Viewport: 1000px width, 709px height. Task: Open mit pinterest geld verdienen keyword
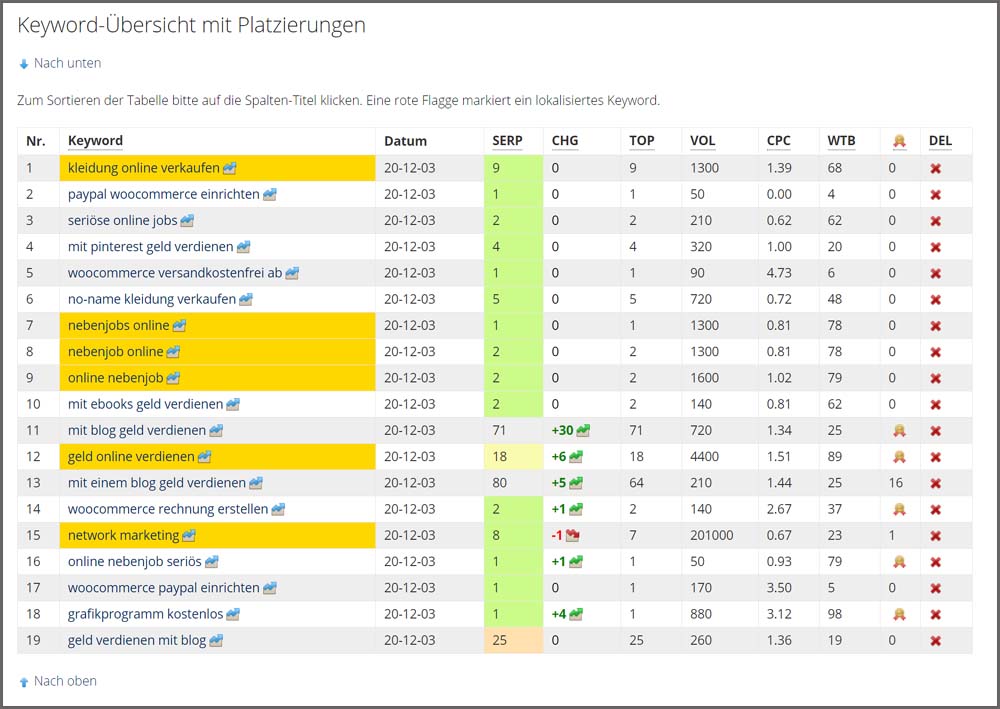click(x=150, y=247)
